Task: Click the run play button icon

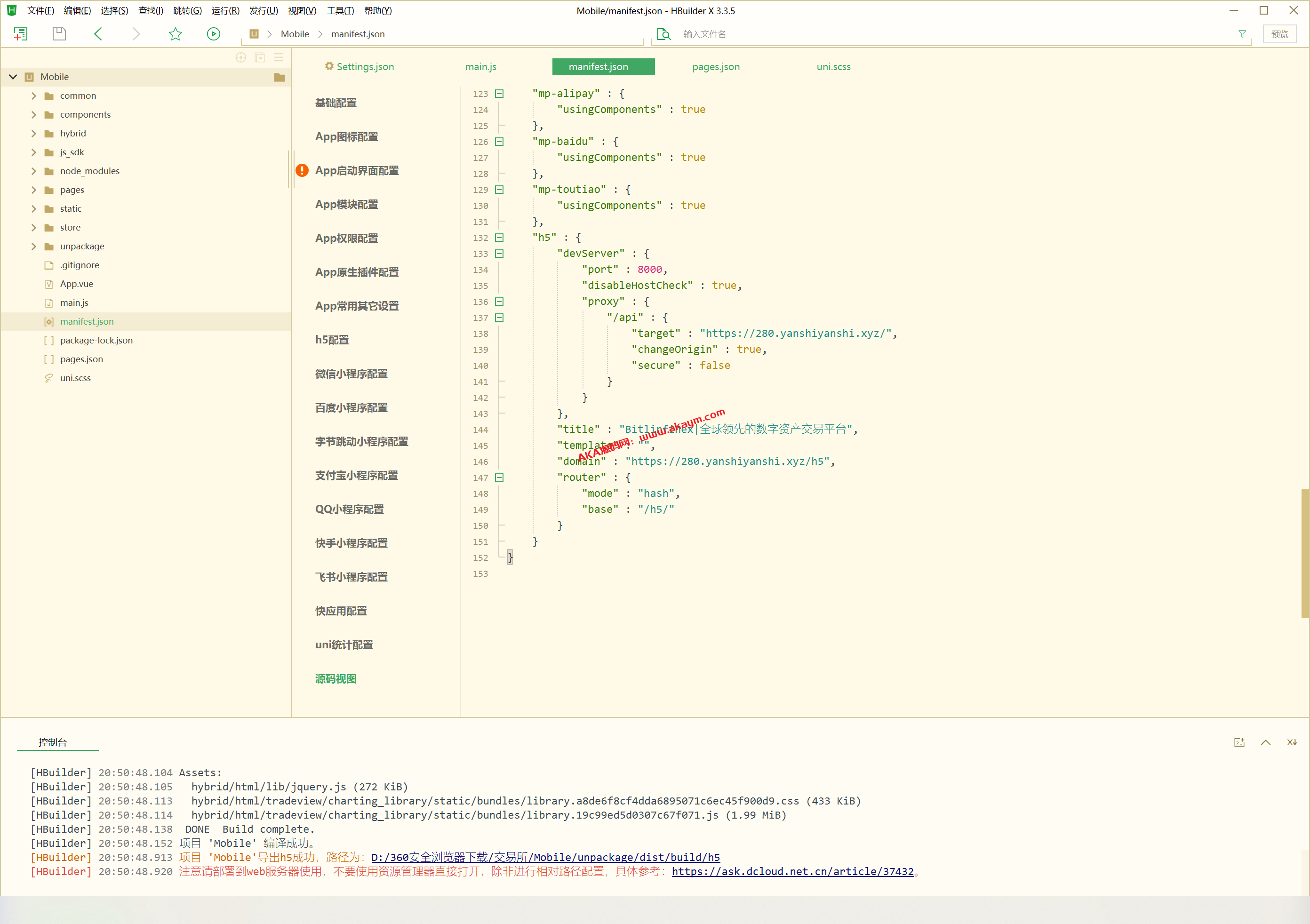Action: point(213,34)
